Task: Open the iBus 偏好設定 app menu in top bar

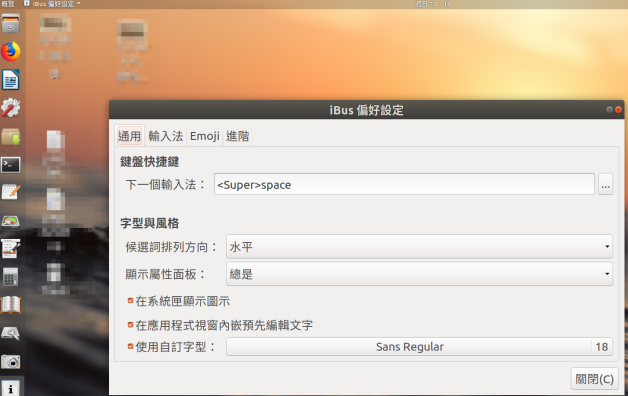Action: point(52,4)
